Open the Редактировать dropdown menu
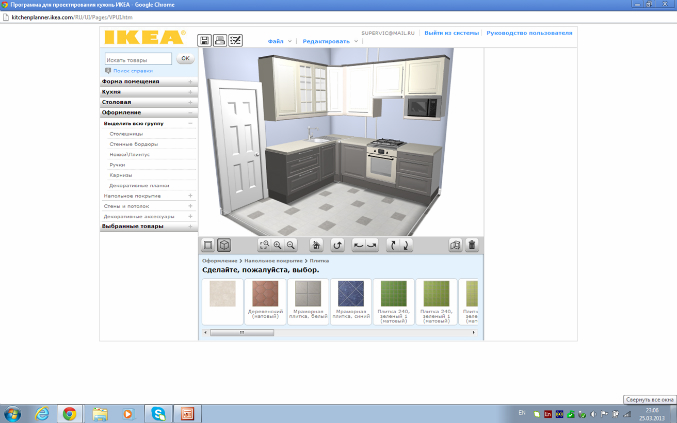 (330, 41)
